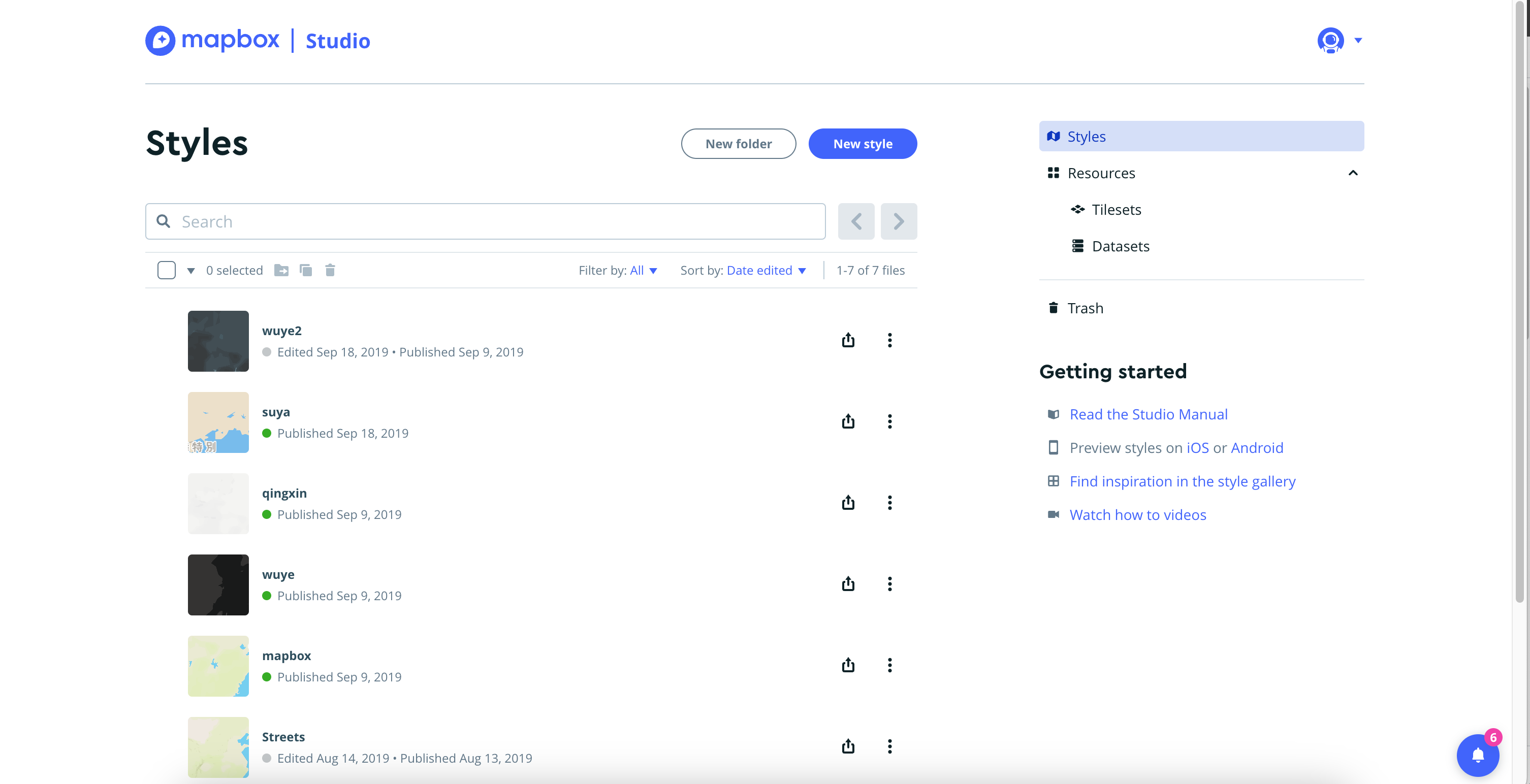Open the share options for wuye2 style
The image size is (1530, 784).
point(848,340)
